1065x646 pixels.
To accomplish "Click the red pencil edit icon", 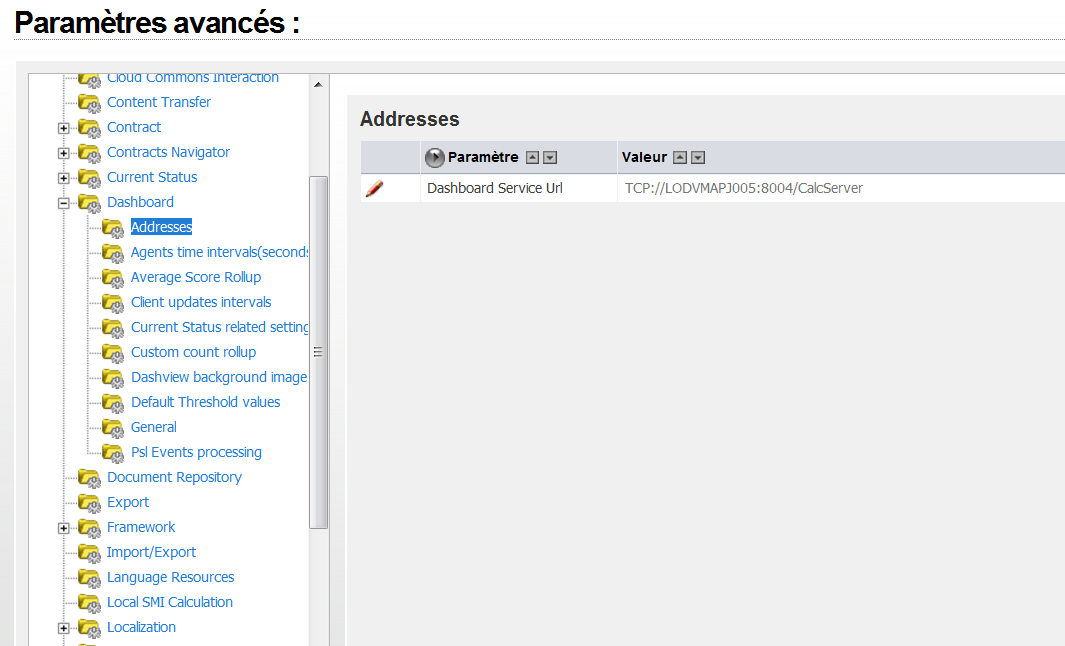I will click(x=374, y=188).
